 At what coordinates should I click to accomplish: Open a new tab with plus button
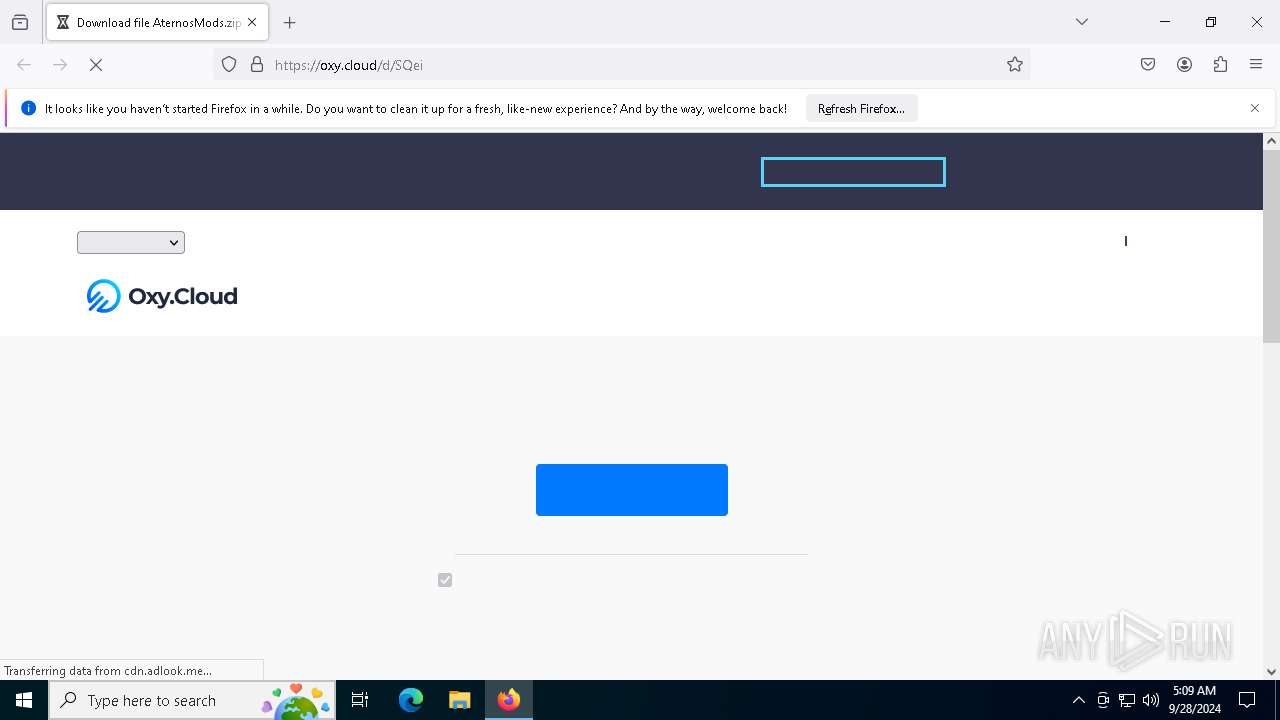[x=290, y=22]
